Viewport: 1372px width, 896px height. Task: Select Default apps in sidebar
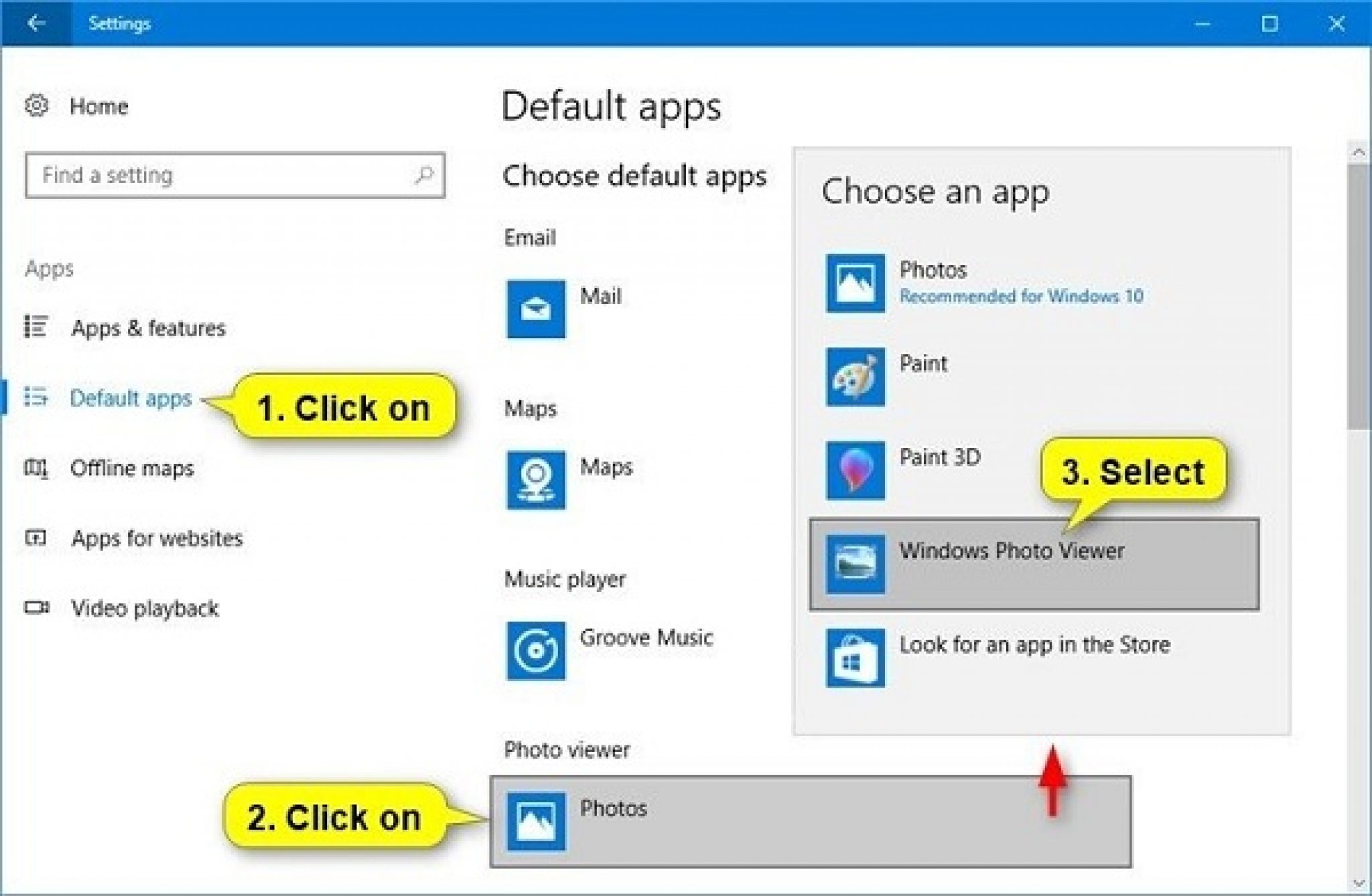coord(131,398)
